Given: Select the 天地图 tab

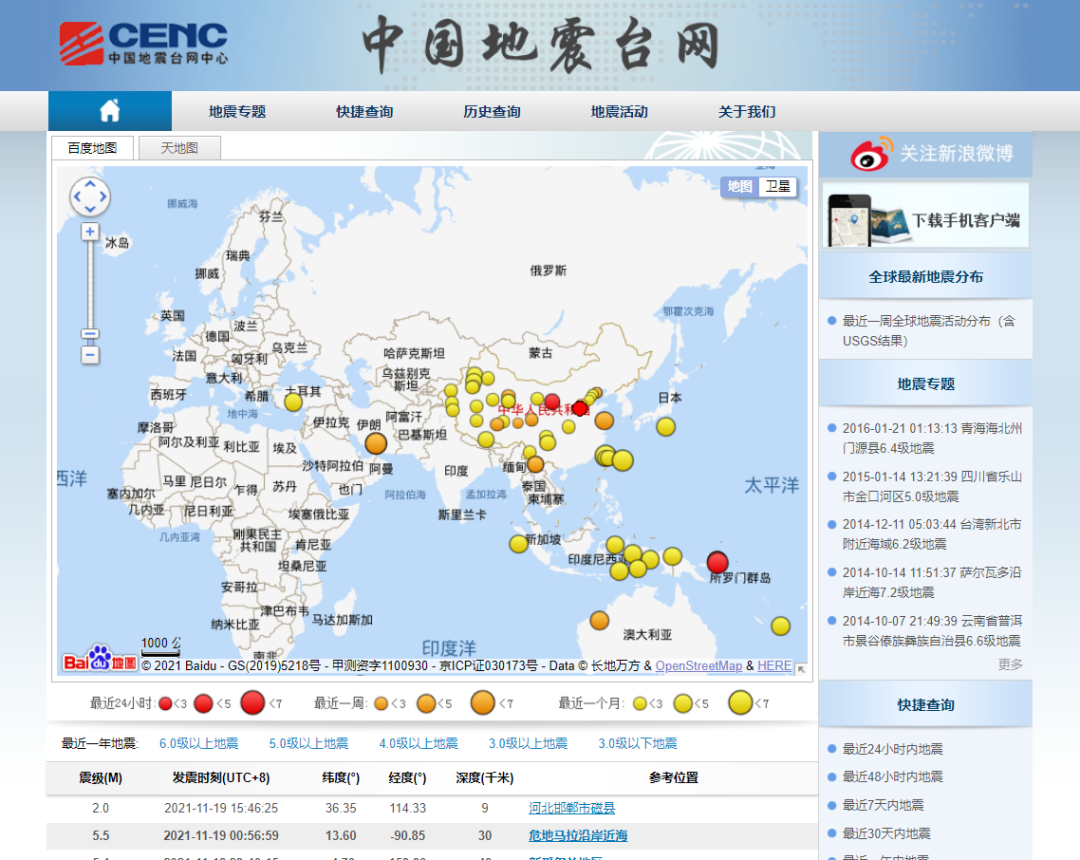Looking at the screenshot, I should pyautogui.click(x=180, y=148).
